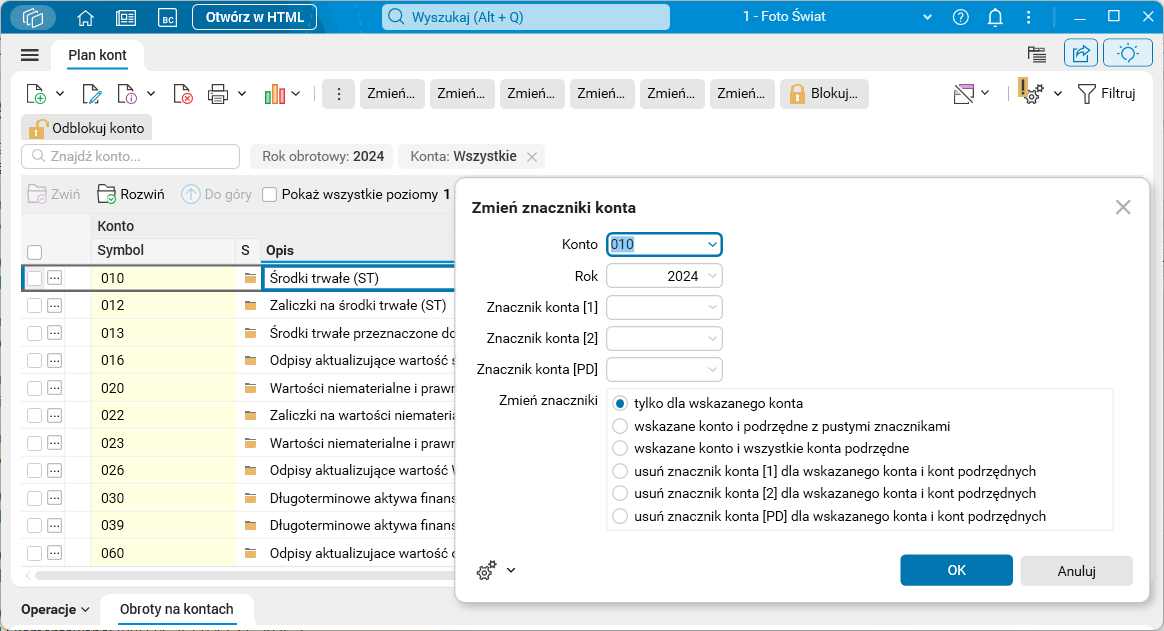Open the Operacje menu at the bottom
The width and height of the screenshot is (1164, 631).
[x=48, y=609]
